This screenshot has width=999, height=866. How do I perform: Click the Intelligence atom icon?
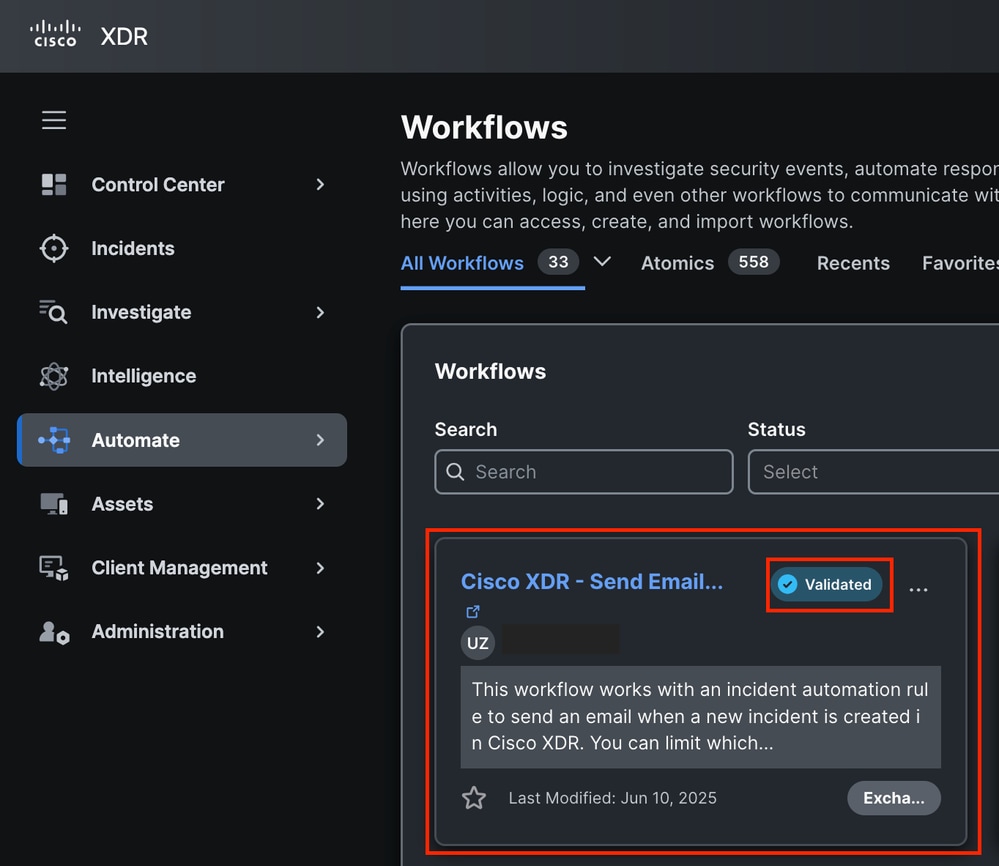[x=54, y=376]
